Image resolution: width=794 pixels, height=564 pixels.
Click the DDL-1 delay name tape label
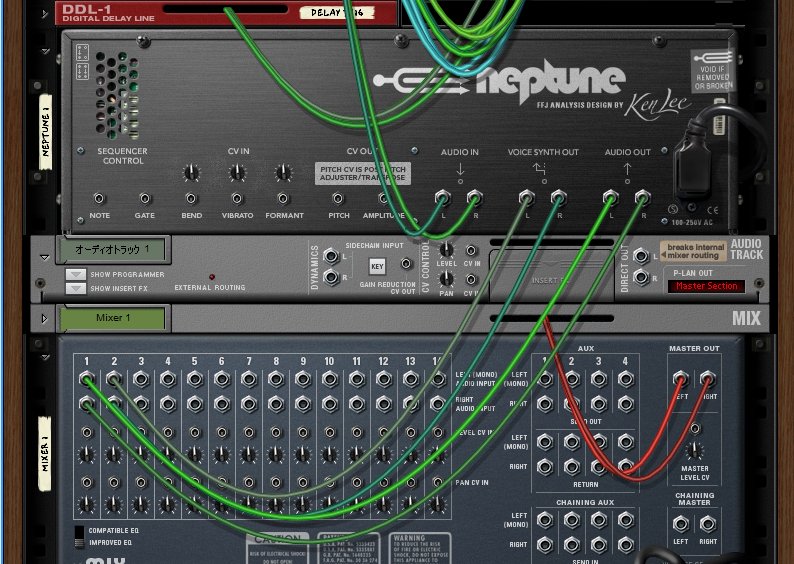(x=337, y=12)
